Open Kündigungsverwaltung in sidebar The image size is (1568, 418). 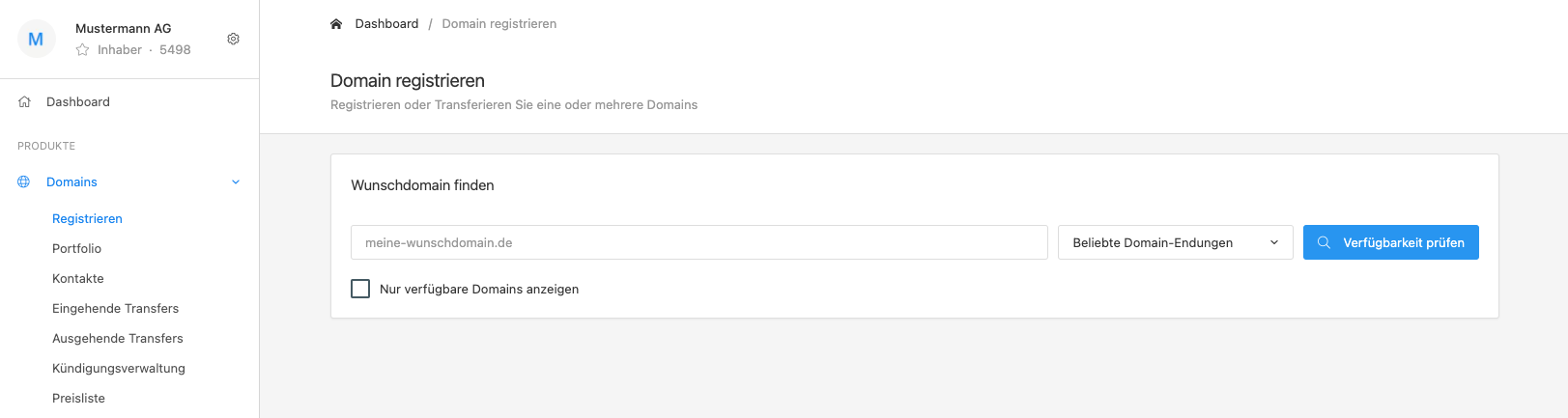[119, 368]
